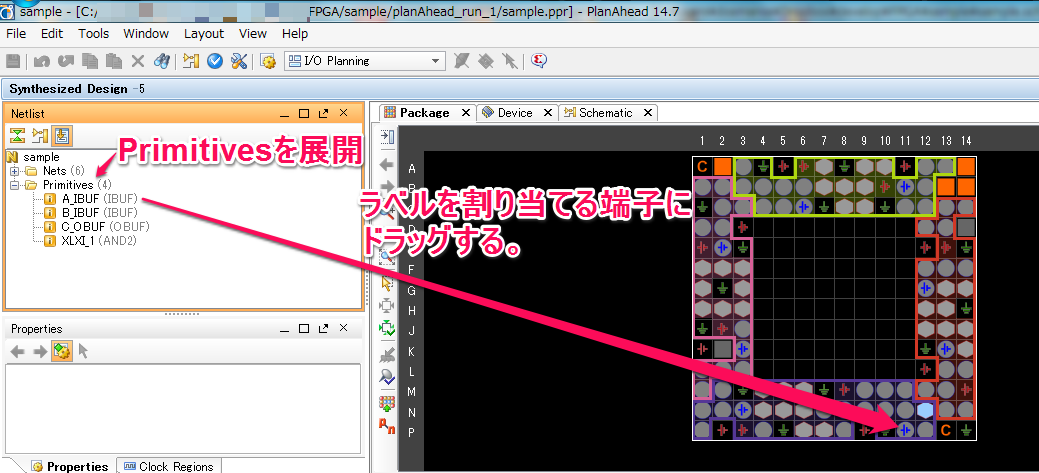Float the Netlist panel

tap(323, 114)
